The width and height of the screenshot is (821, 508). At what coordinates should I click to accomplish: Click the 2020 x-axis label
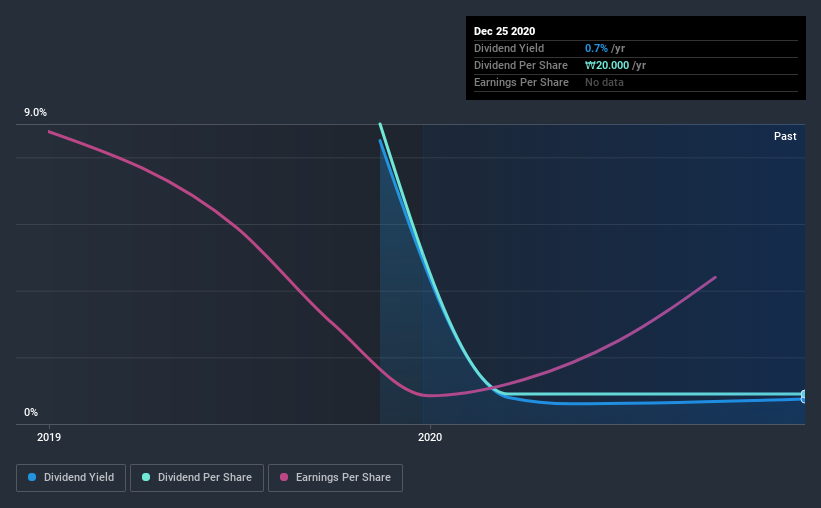[x=430, y=437]
